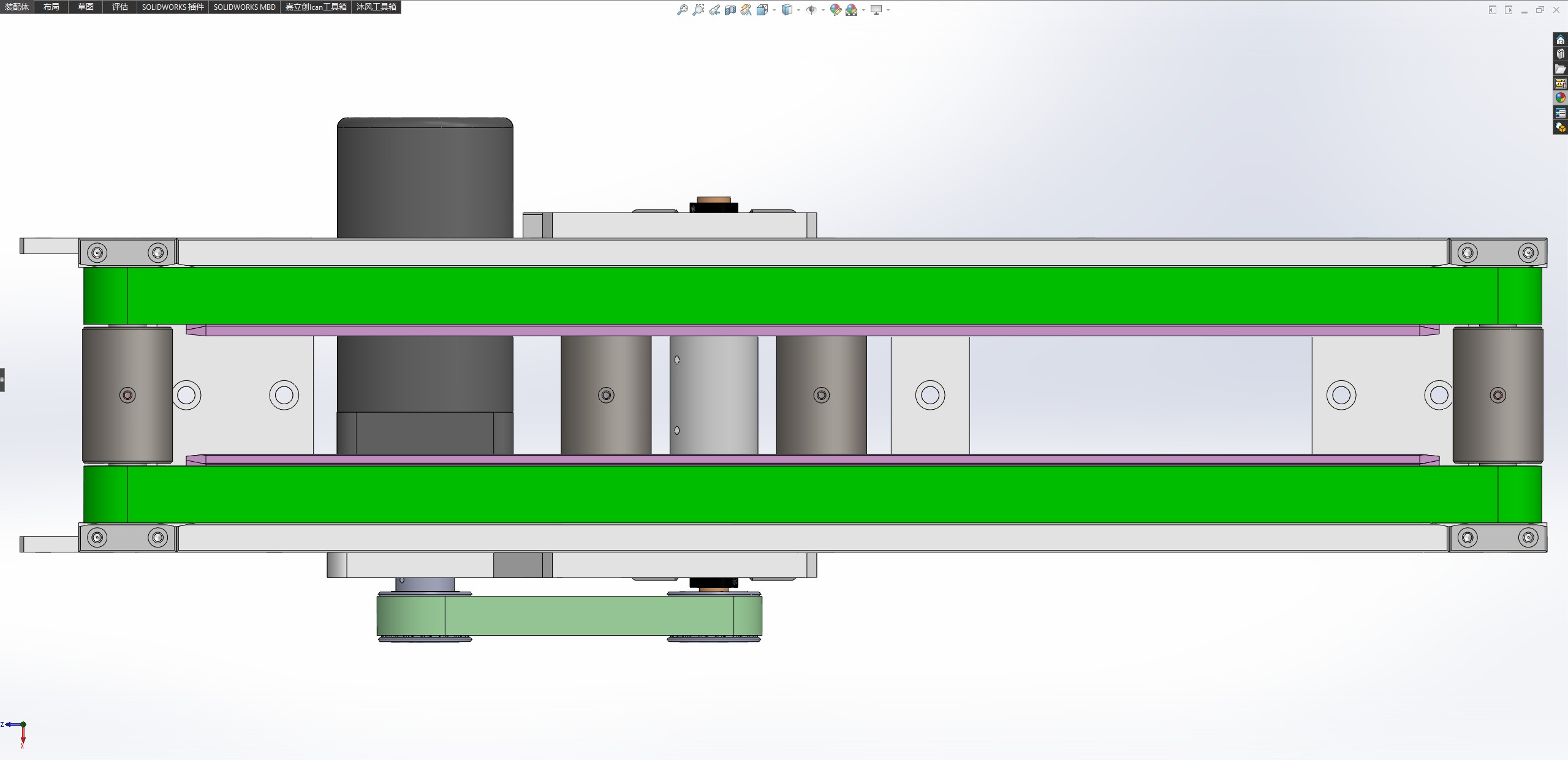Click the Edit Appearance color ball icon
1568x760 pixels.
coord(835,10)
